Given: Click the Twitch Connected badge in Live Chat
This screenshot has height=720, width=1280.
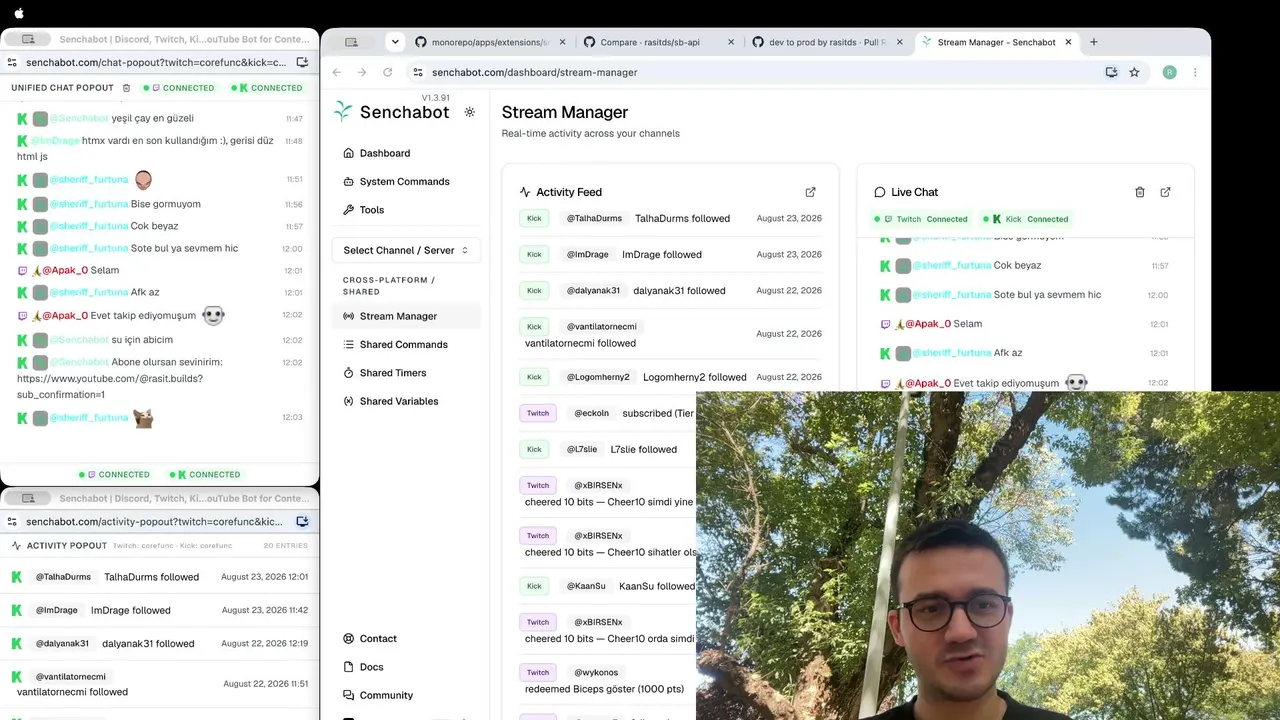Looking at the screenshot, I should (x=921, y=219).
